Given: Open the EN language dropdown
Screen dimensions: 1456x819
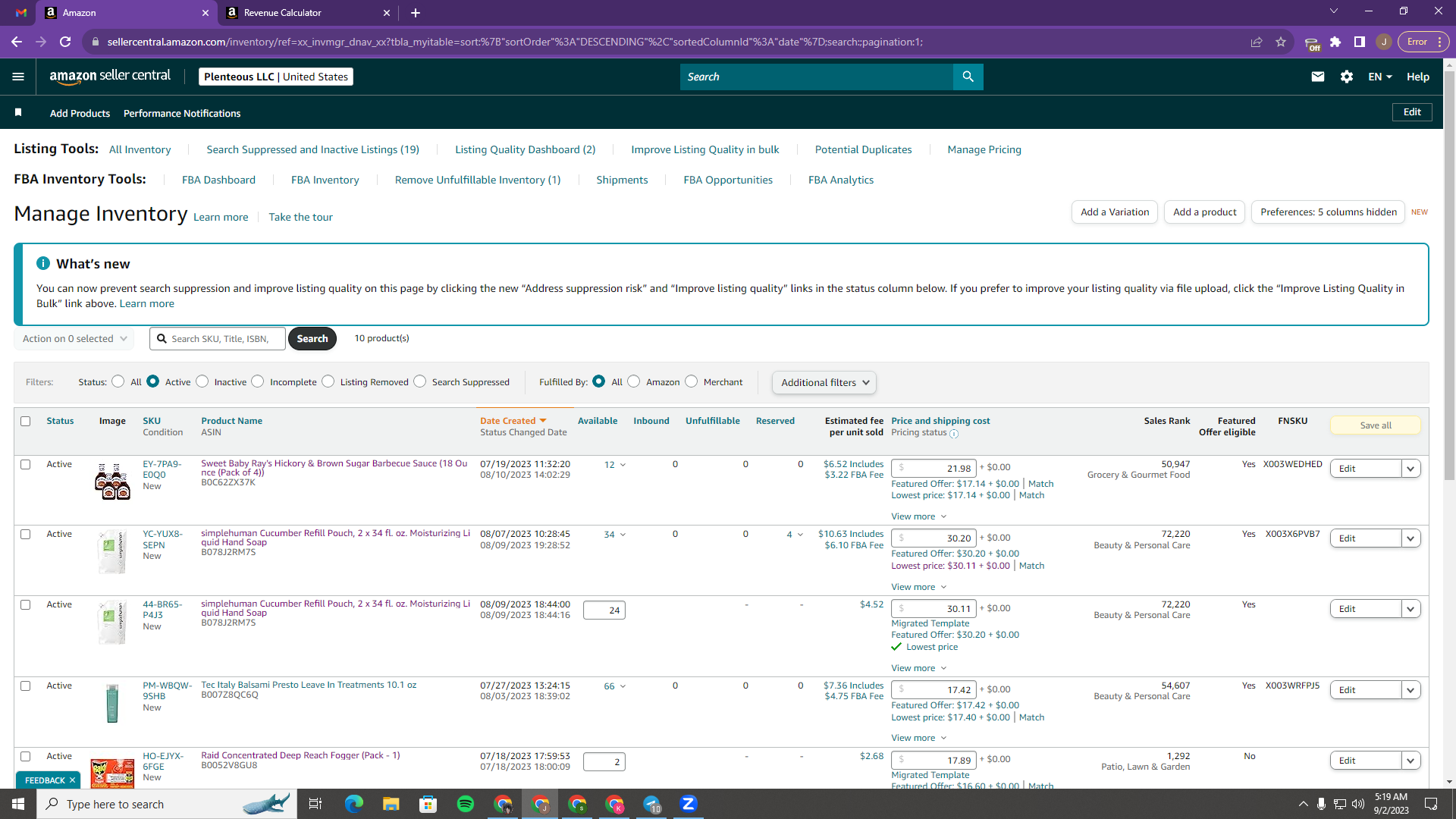Looking at the screenshot, I should [x=1380, y=77].
